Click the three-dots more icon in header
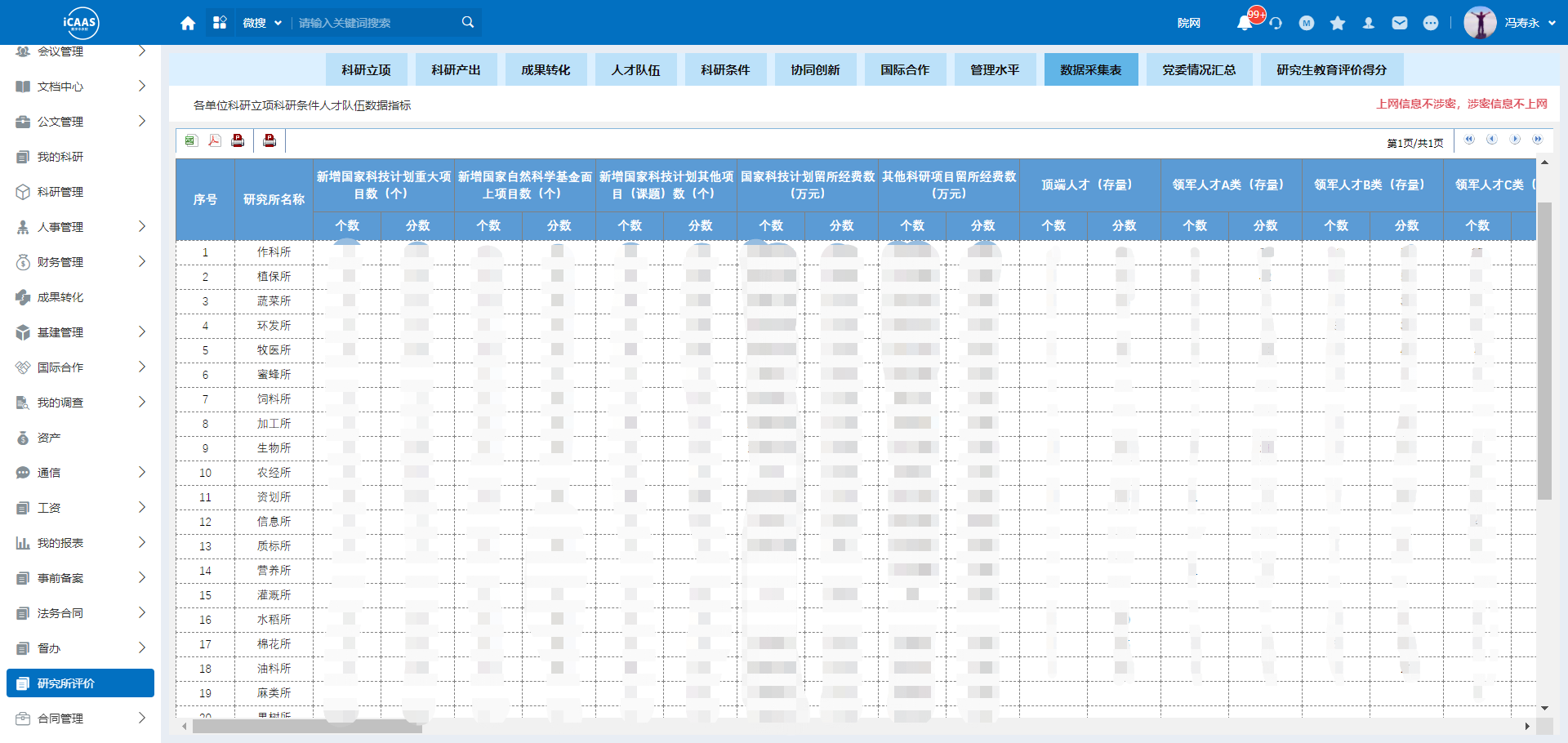 pyautogui.click(x=1431, y=23)
